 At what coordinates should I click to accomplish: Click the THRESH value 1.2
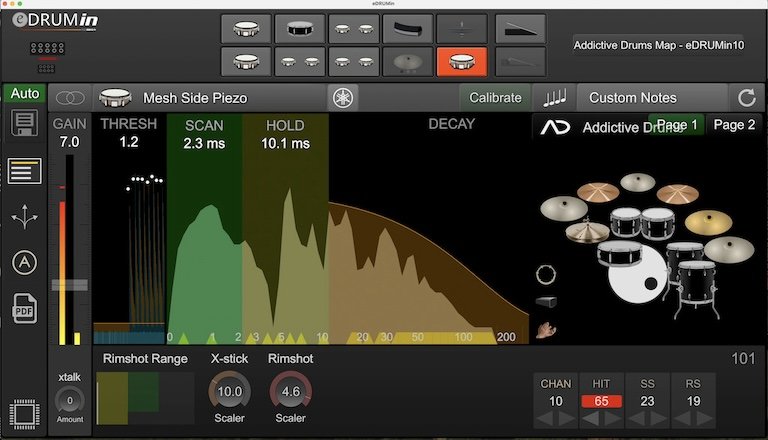129,142
